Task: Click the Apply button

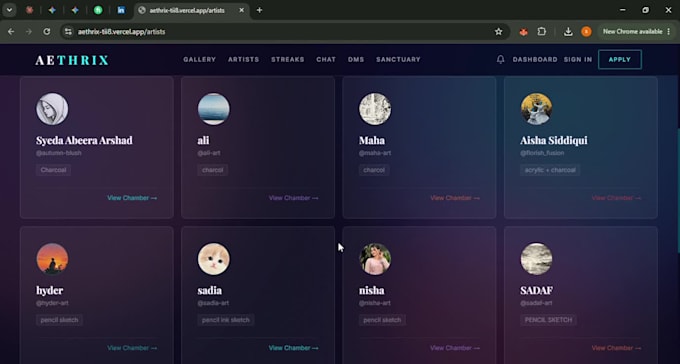Action: click(620, 59)
